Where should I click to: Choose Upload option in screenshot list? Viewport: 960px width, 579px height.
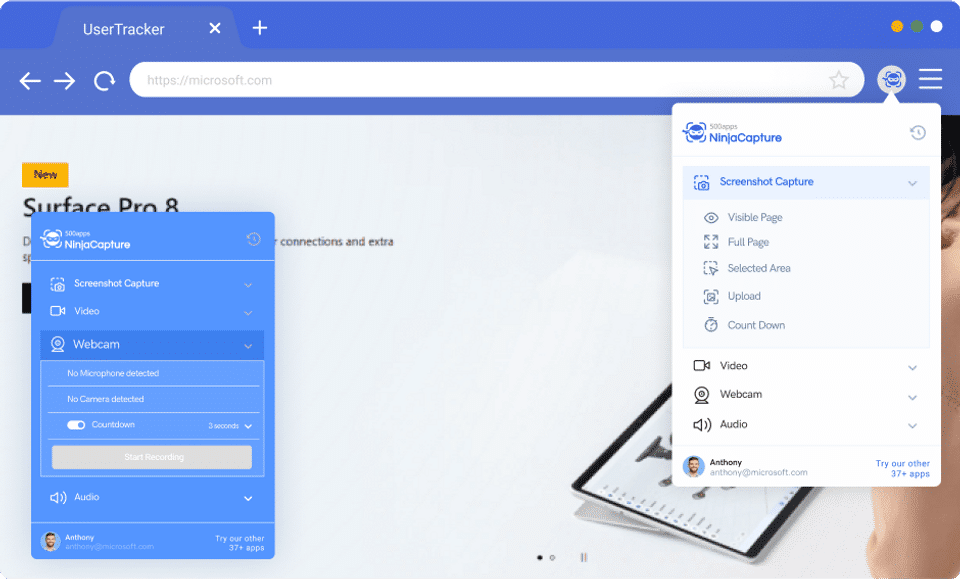pyautogui.click(x=744, y=296)
